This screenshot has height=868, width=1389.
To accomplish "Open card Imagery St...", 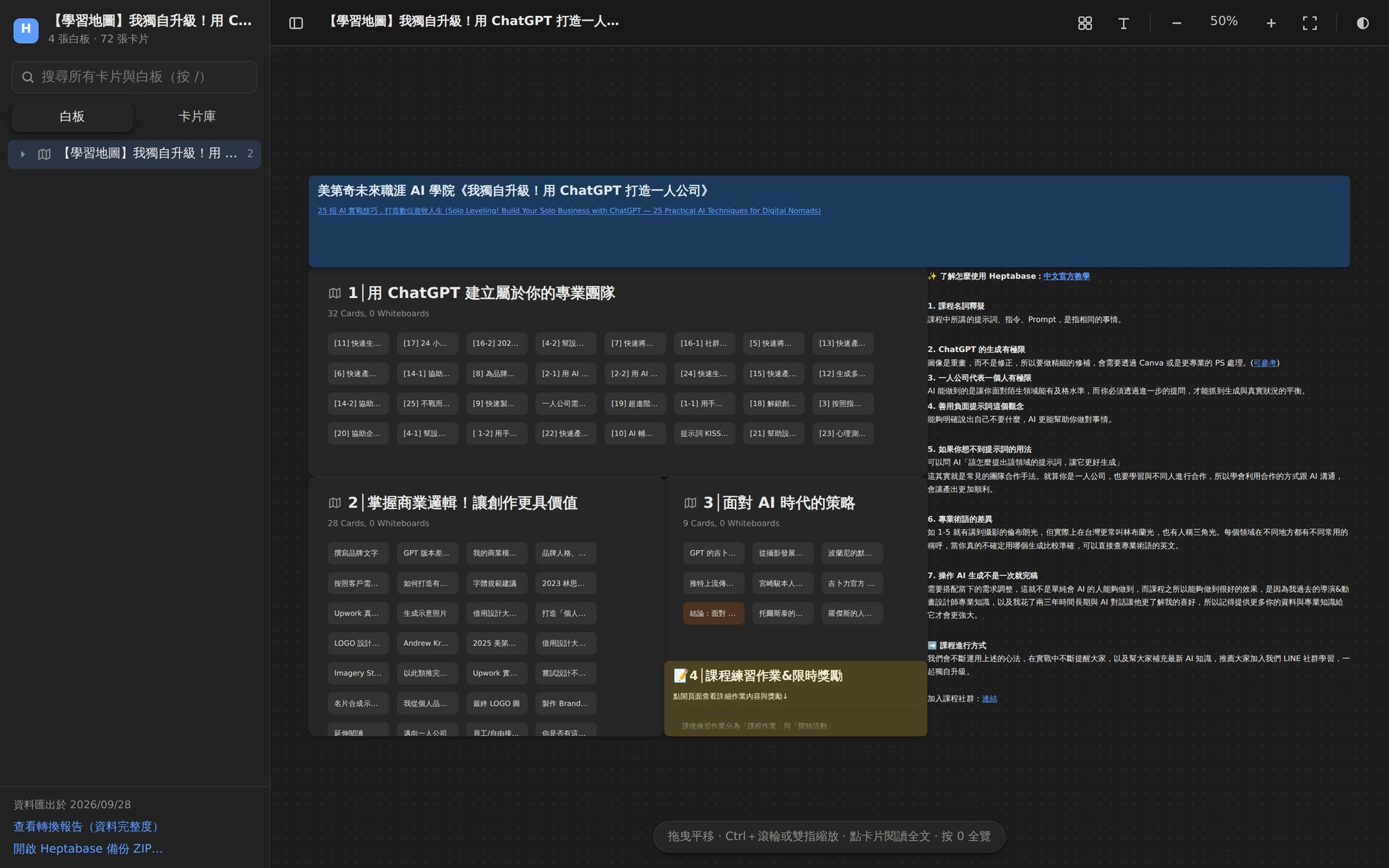I will [358, 673].
